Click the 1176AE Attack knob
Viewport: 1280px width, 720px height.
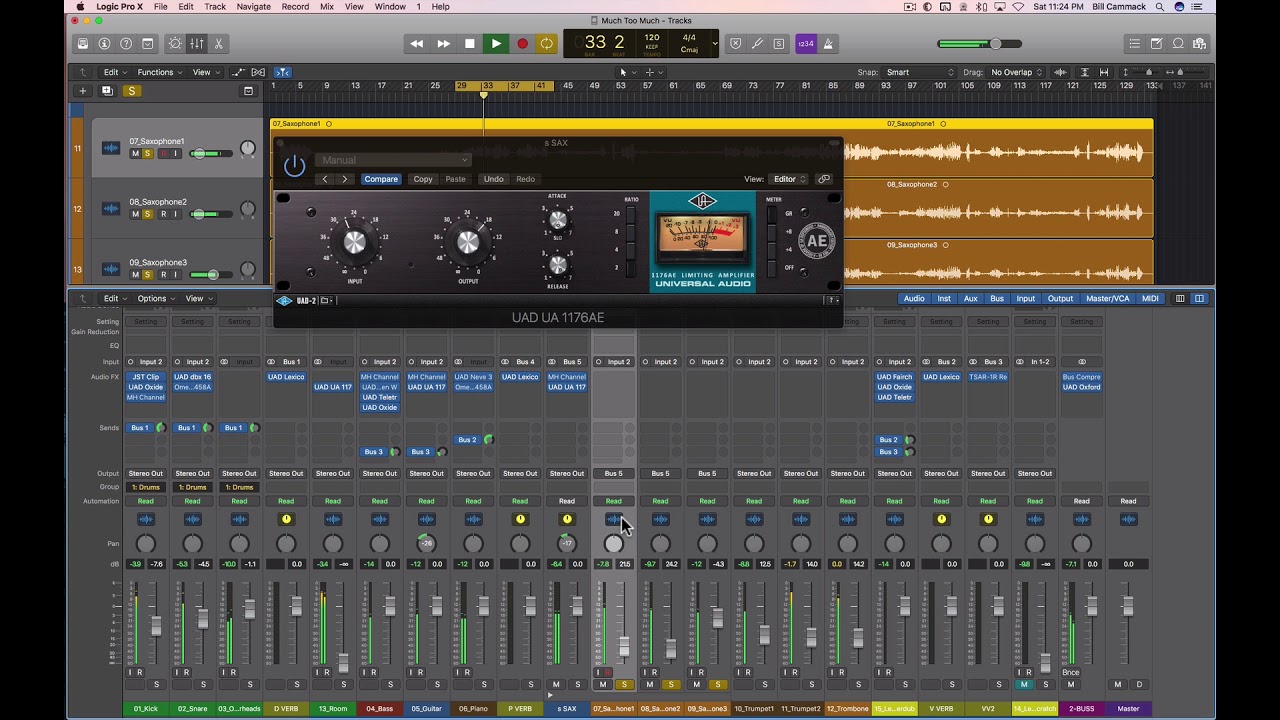click(x=558, y=219)
